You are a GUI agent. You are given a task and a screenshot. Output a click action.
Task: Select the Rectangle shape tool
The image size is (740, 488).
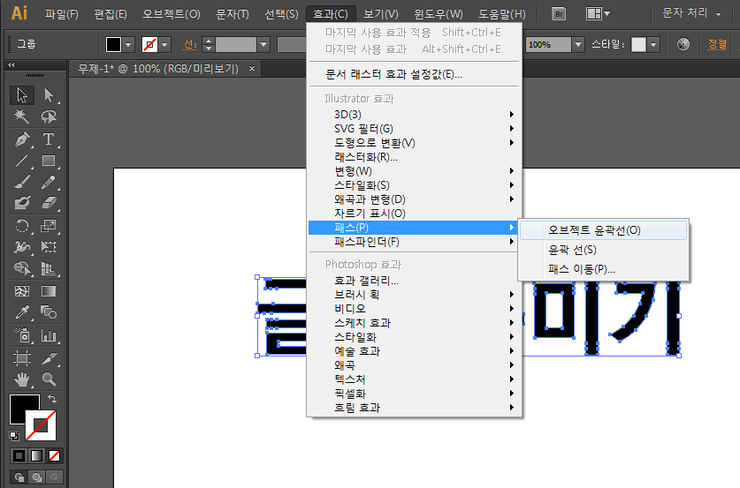(x=47, y=161)
